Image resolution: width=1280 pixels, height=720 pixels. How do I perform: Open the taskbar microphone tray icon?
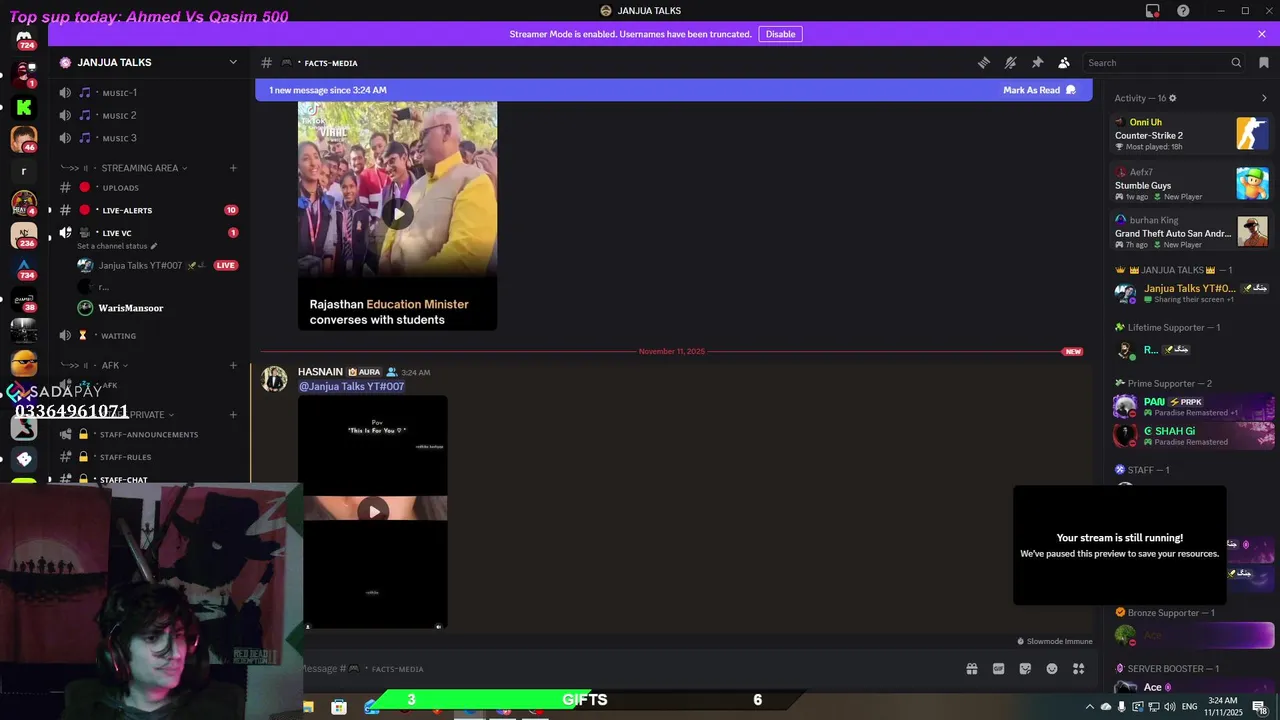pyautogui.click(x=1121, y=706)
